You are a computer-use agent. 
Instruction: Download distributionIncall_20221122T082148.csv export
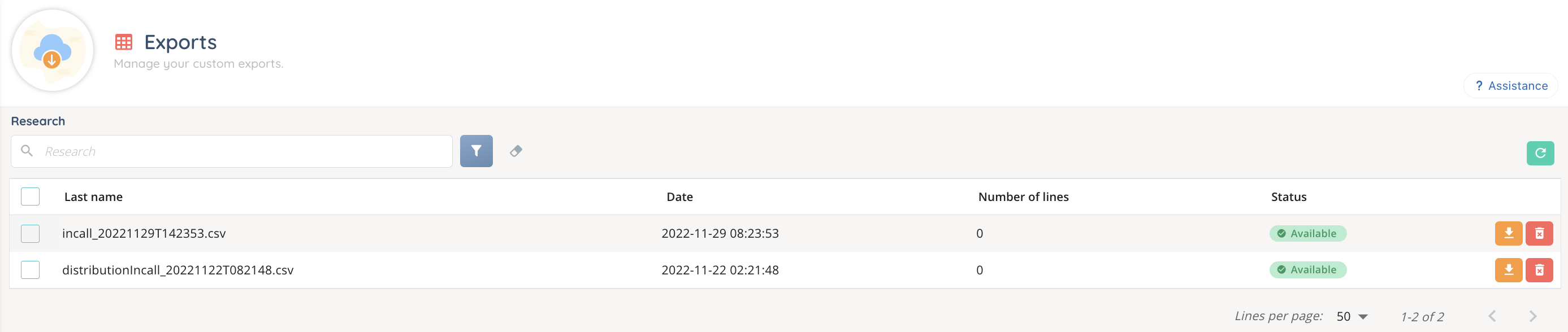[1508, 270]
